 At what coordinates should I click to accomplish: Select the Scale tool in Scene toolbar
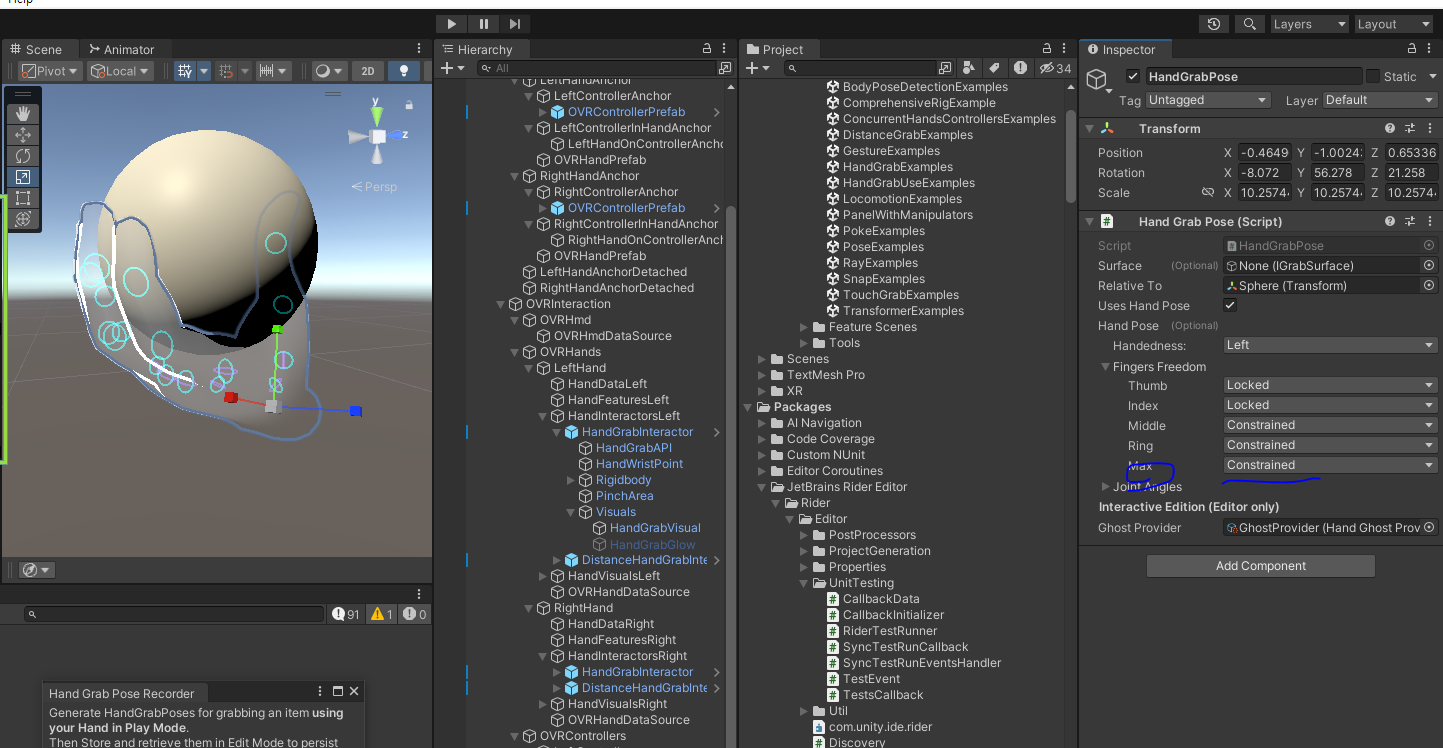coord(23,177)
